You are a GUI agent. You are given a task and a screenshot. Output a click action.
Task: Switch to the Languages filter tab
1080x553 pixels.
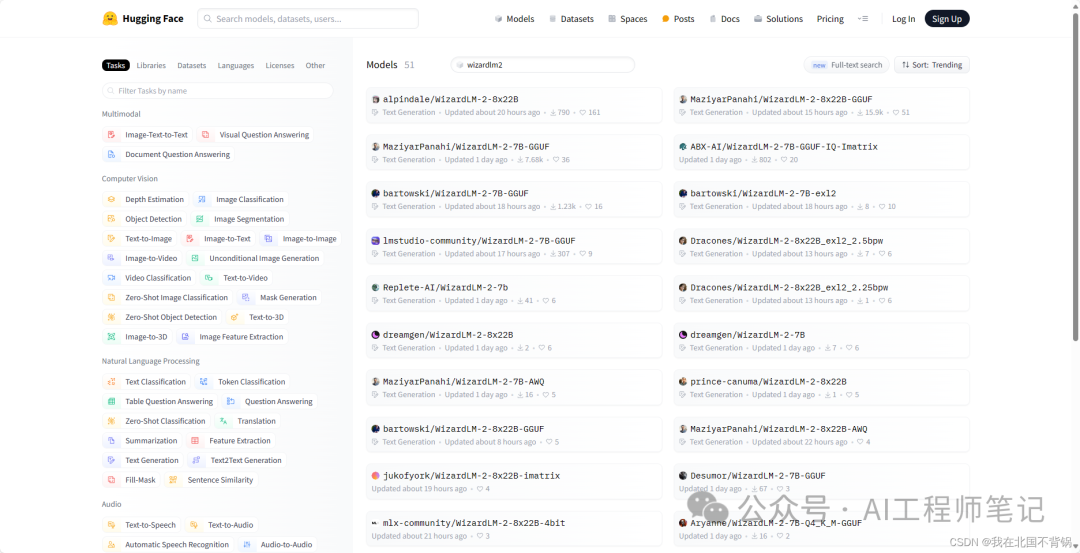pos(236,65)
